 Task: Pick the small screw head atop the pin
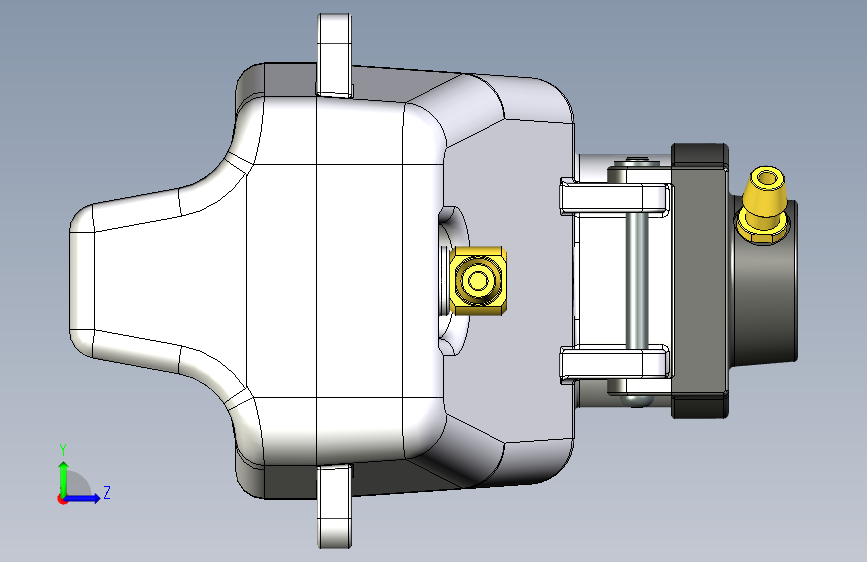tap(638, 162)
